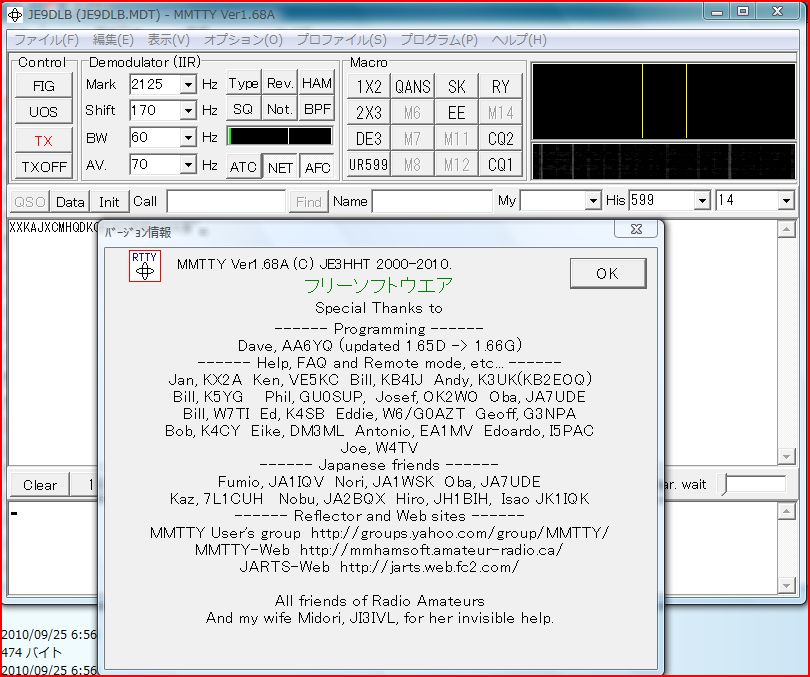Click the FIG control button

[x=43, y=86]
